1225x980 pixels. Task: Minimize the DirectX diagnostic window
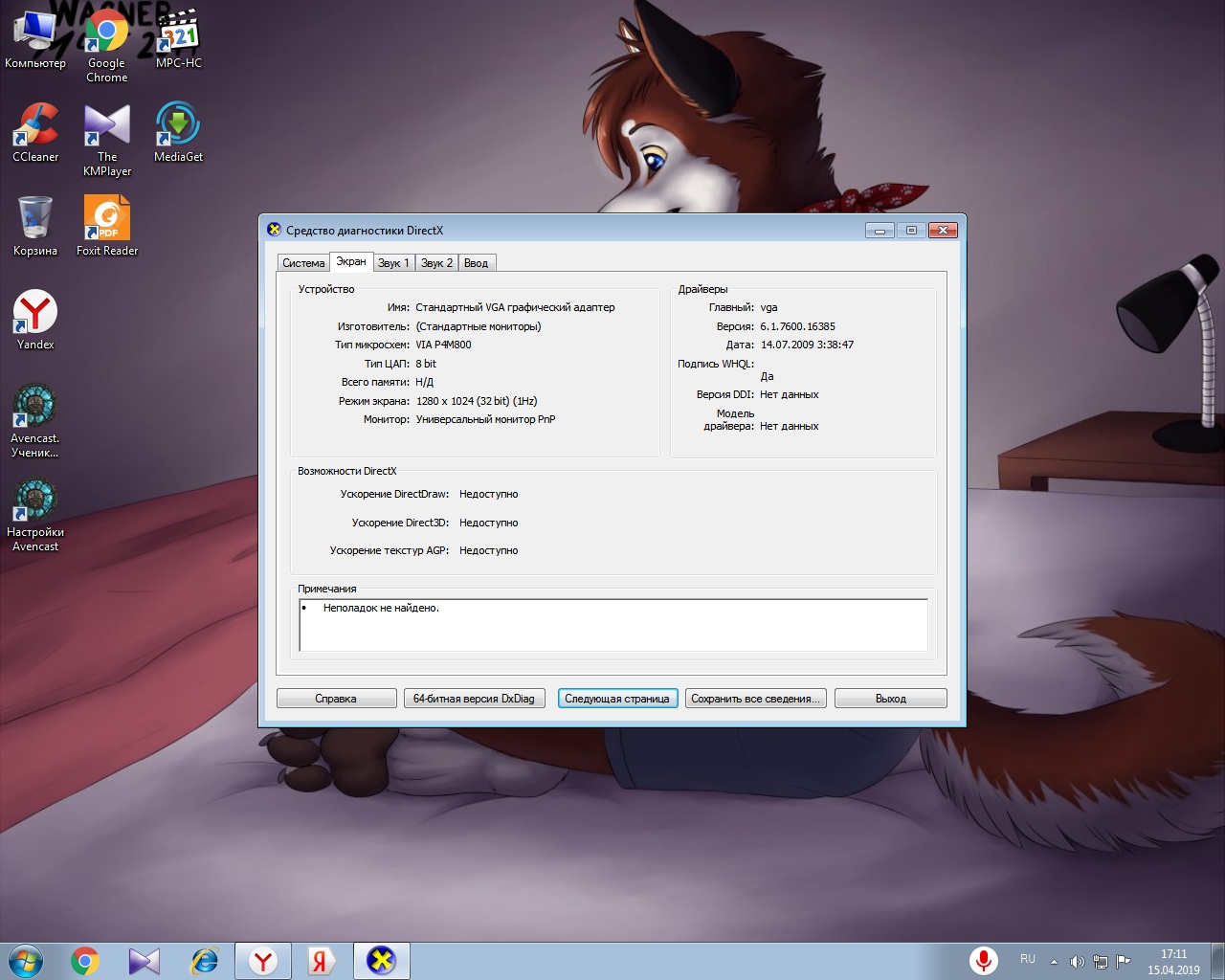880,230
